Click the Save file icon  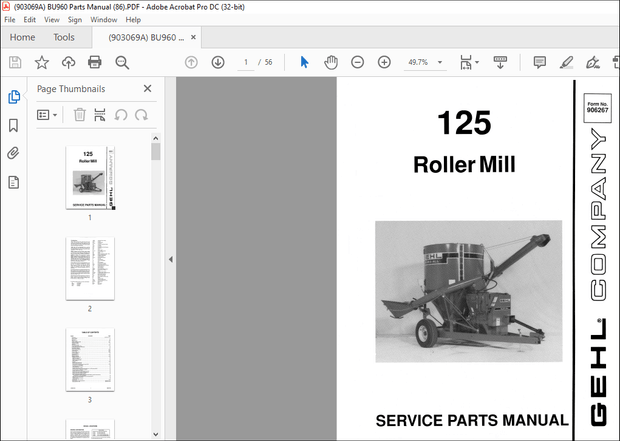[15, 62]
